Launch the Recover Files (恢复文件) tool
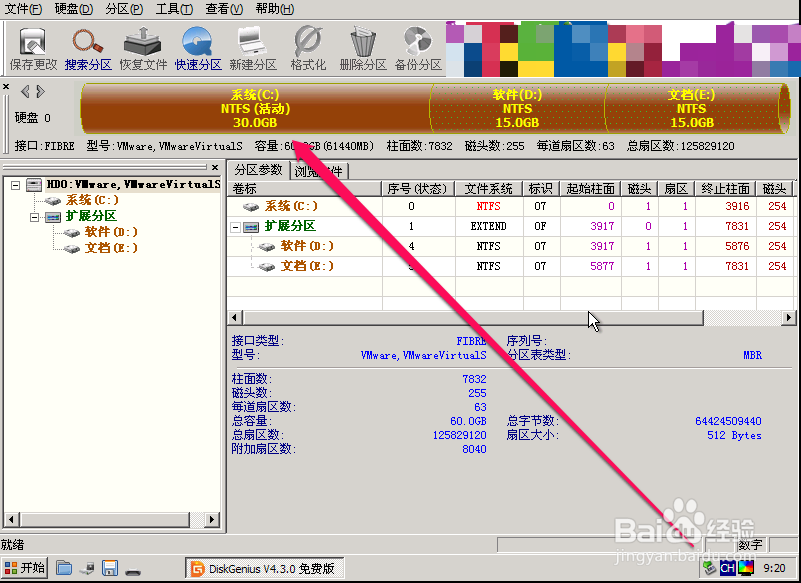The height and width of the screenshot is (583, 801). 143,49
